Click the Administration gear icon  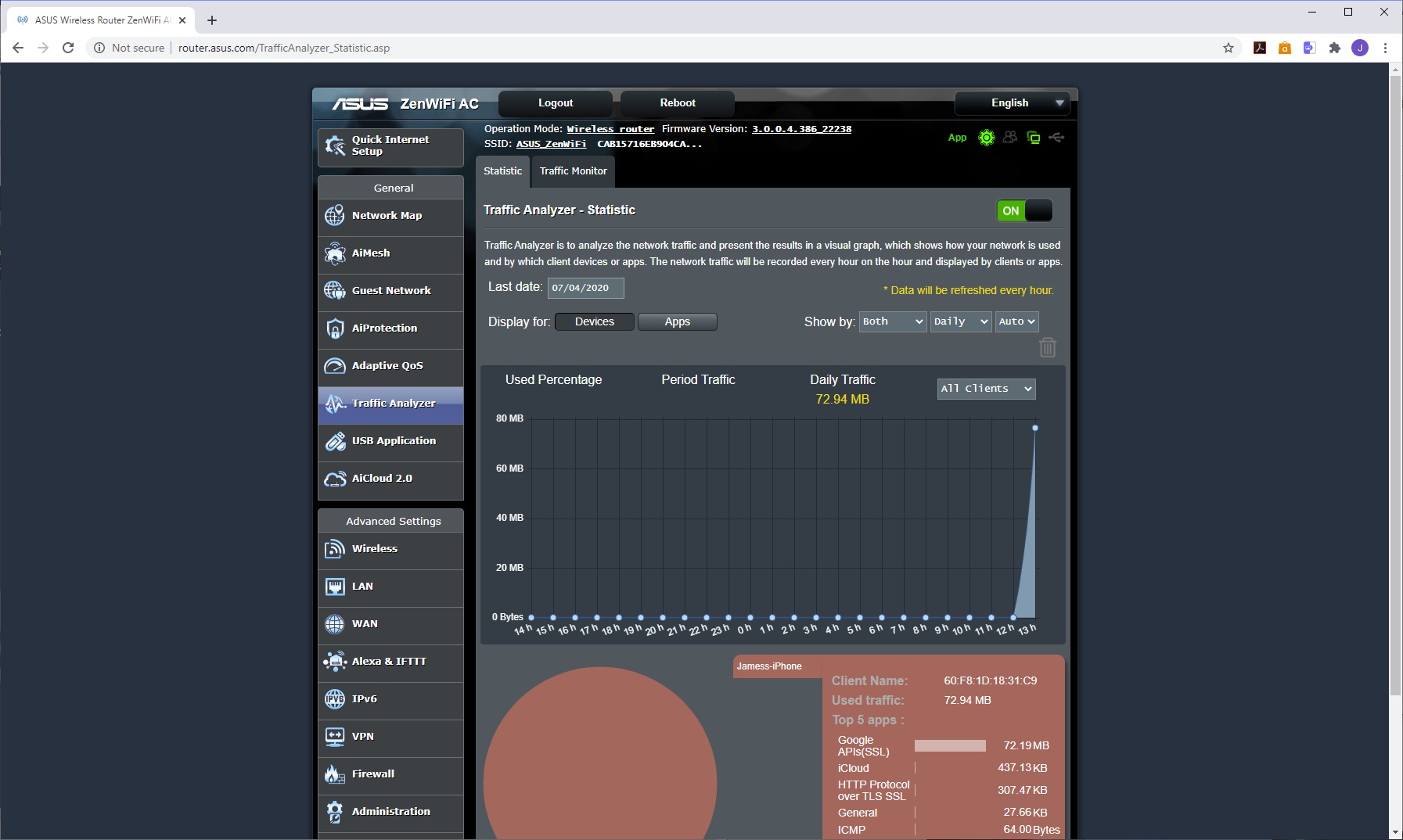335,811
